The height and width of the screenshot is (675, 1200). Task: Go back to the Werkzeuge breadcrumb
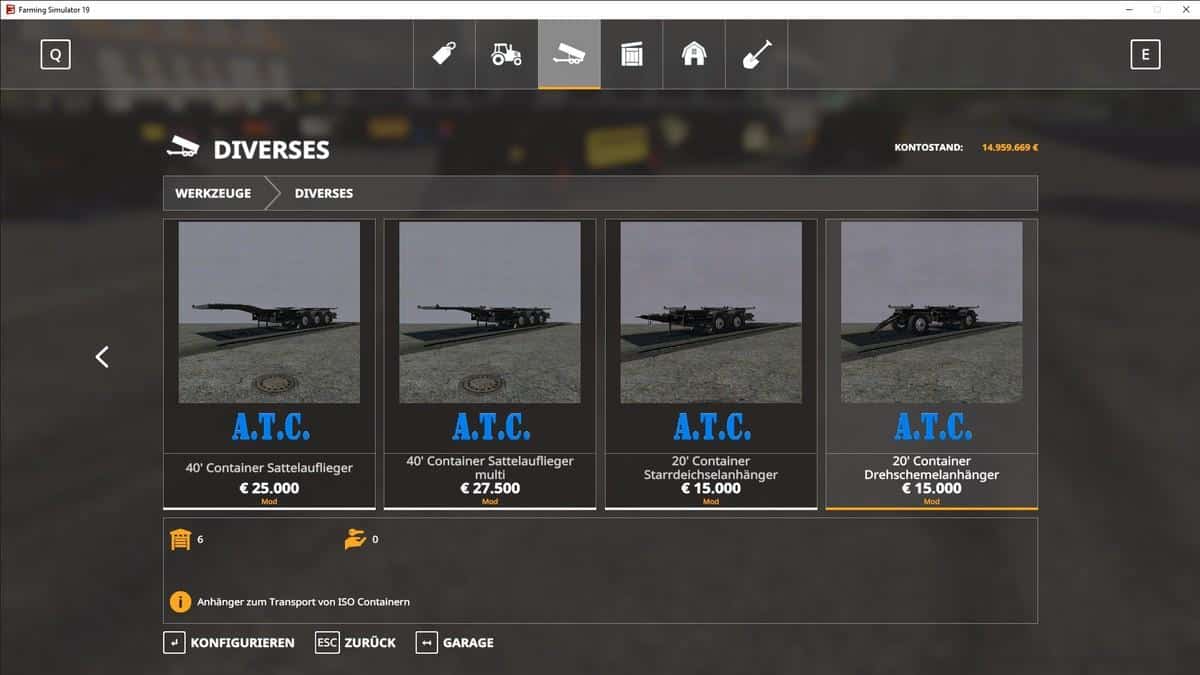tap(213, 193)
